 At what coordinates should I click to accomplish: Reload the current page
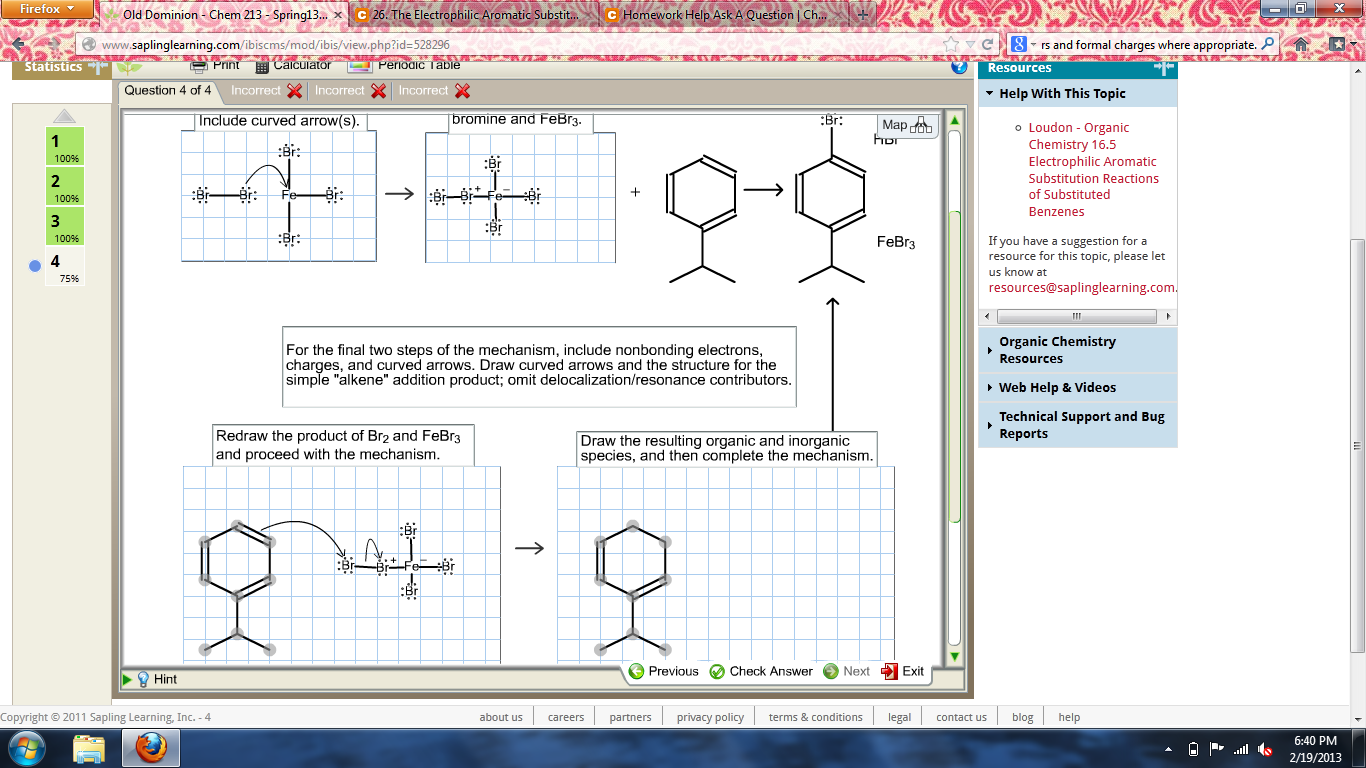[x=987, y=45]
